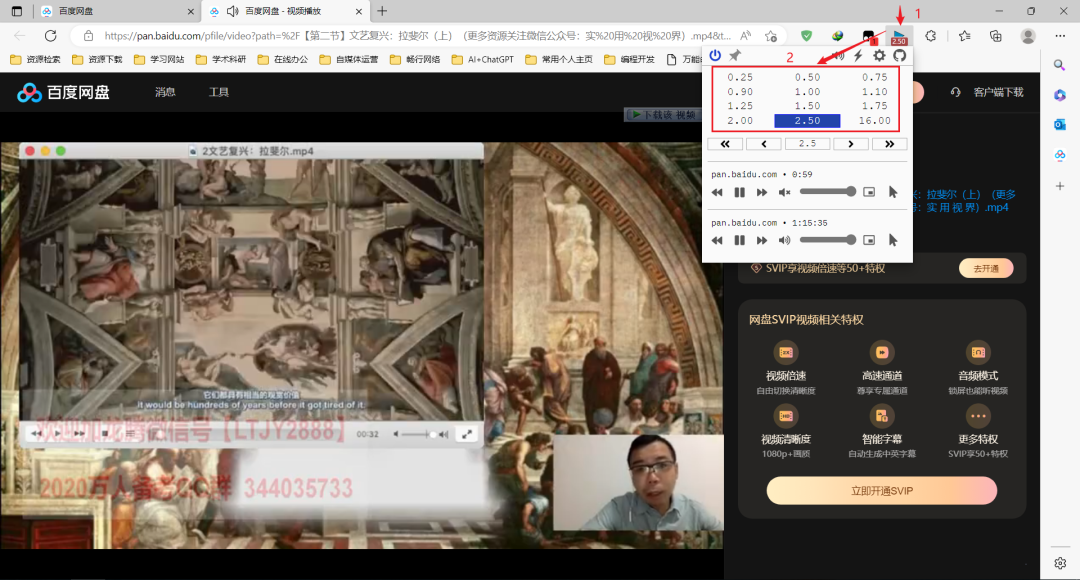Open the 消息 menu in Baidu Netdisk

[x=165, y=92]
